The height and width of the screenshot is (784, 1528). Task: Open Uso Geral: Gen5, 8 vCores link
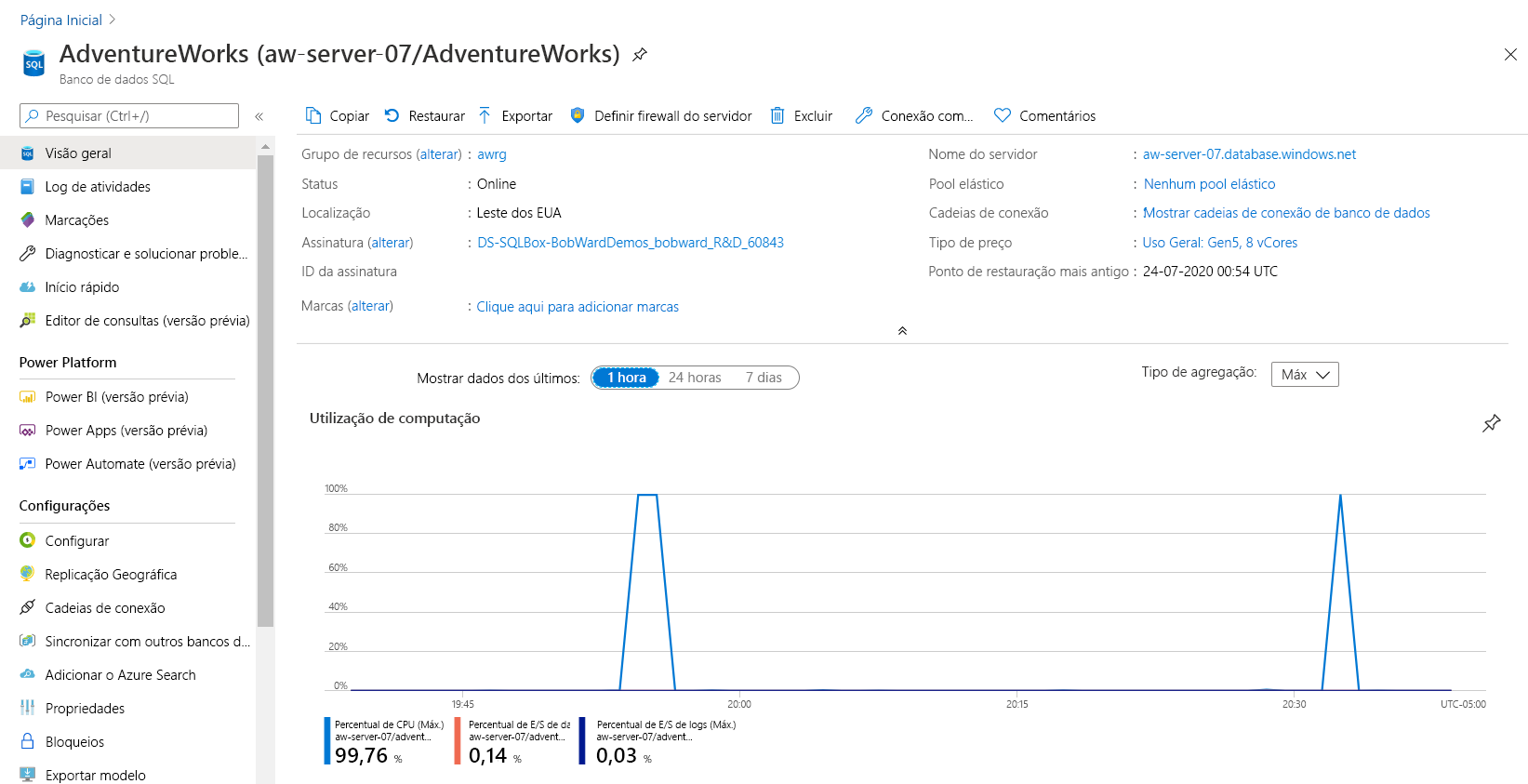click(1220, 243)
